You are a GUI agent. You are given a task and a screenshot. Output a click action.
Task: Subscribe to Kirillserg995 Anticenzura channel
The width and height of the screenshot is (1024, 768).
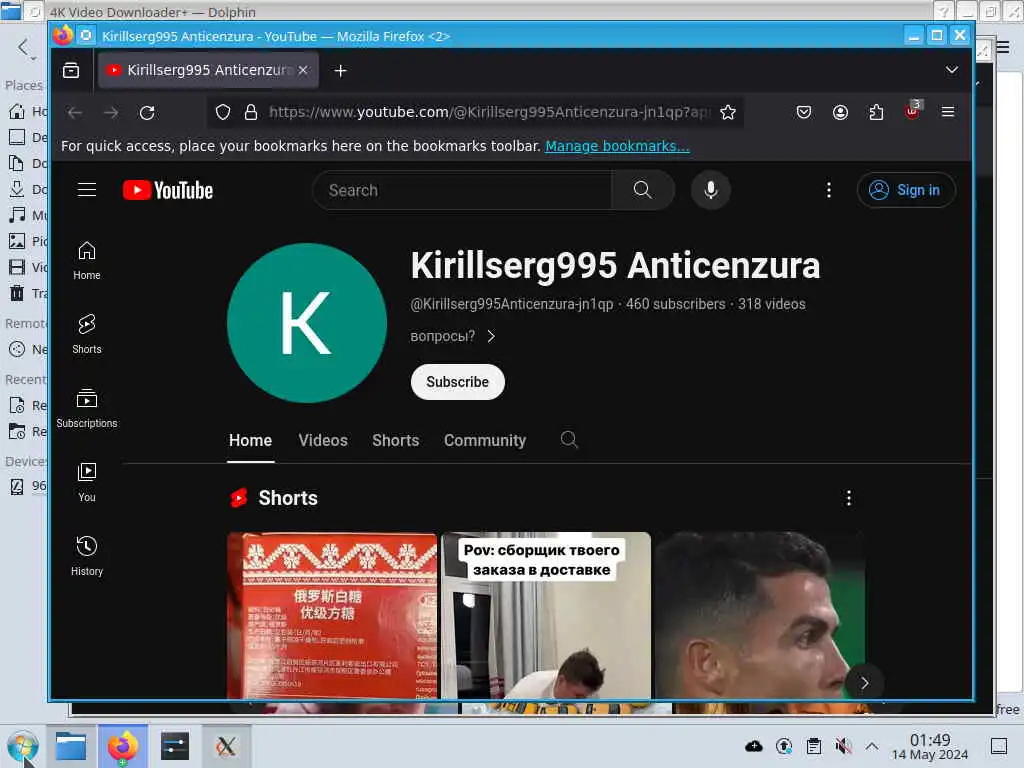point(458,382)
